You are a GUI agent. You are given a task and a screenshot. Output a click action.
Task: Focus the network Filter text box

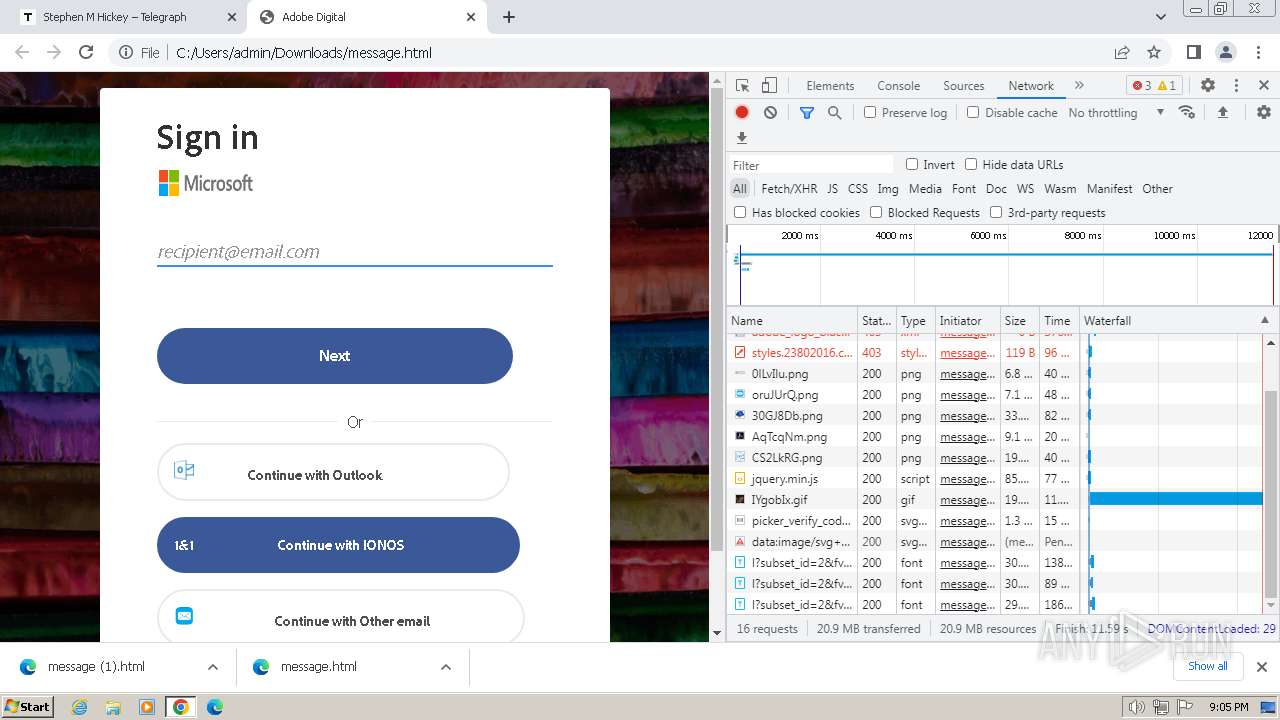[x=811, y=165]
